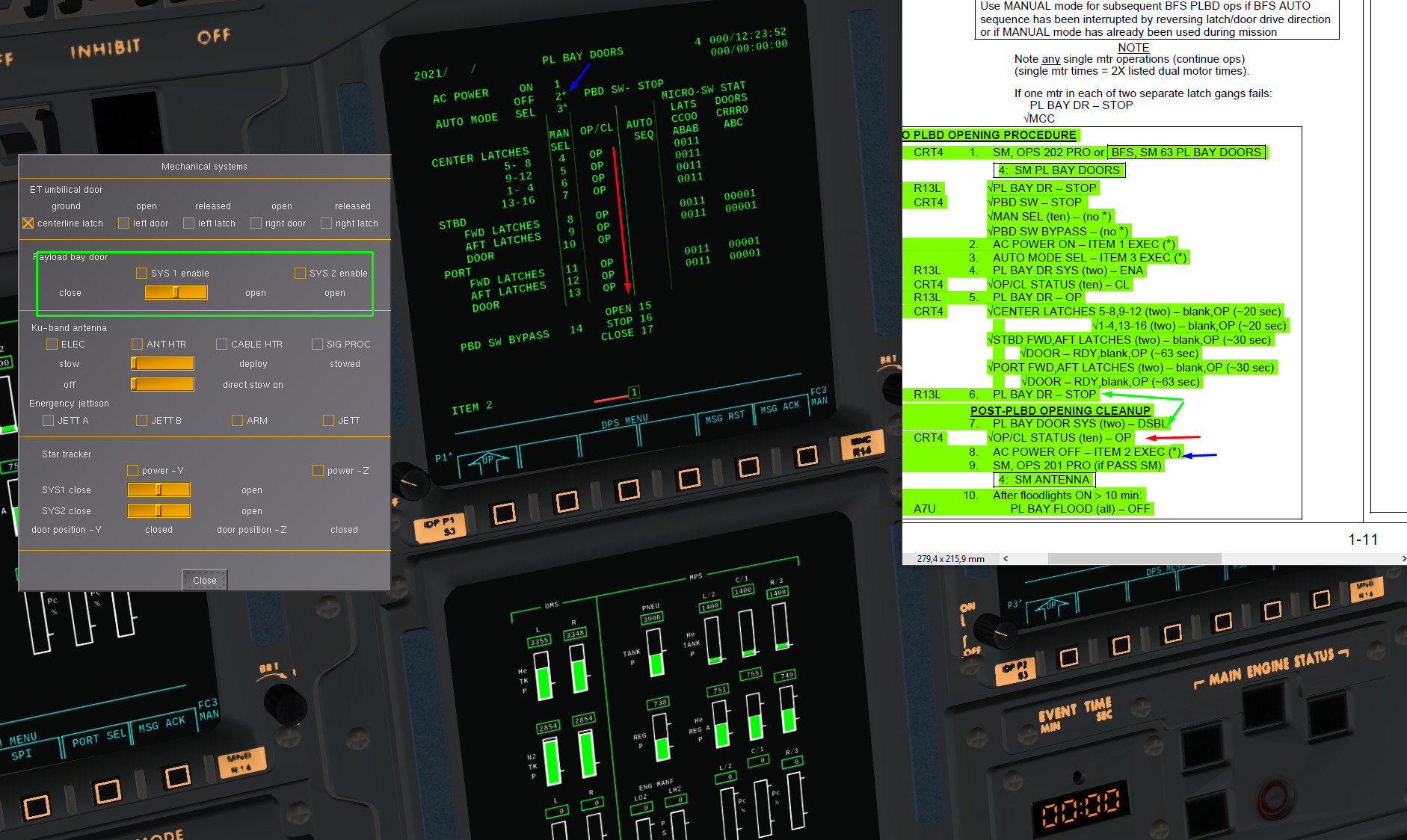Check the JETT B box
Image resolution: width=1407 pixels, height=840 pixels.
[142, 420]
